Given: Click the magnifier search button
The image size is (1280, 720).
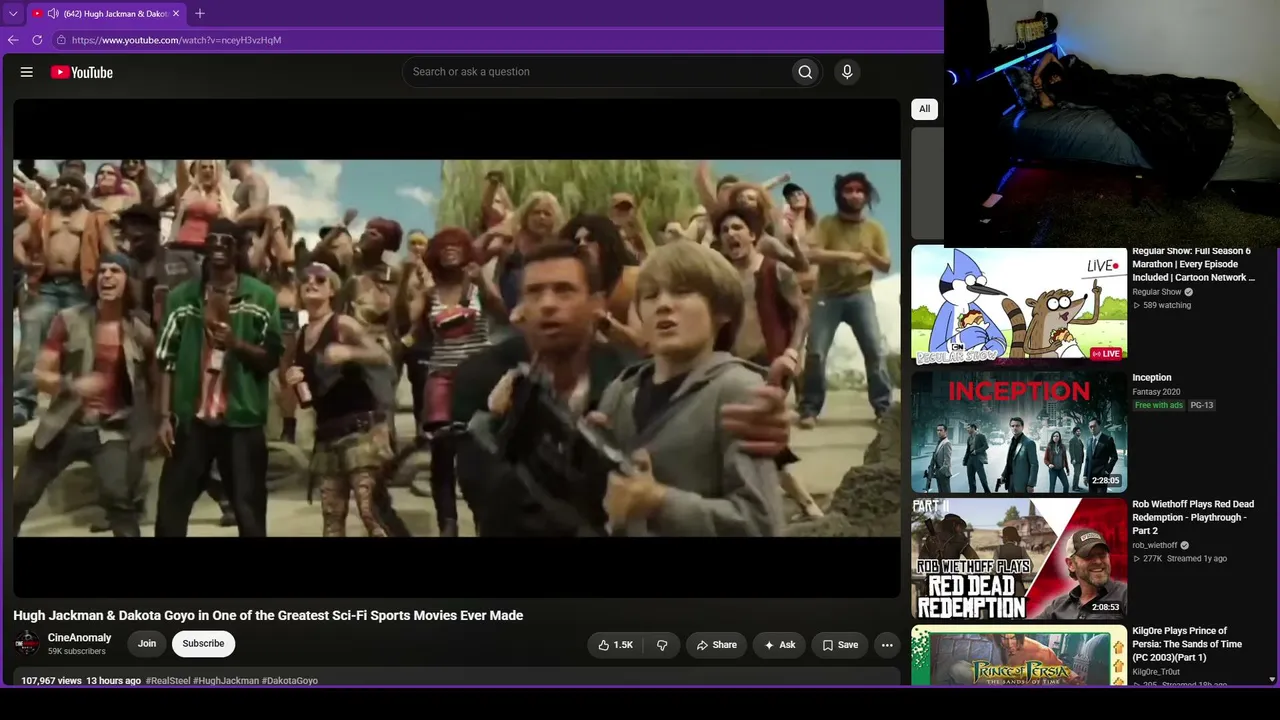Looking at the screenshot, I should tap(805, 72).
